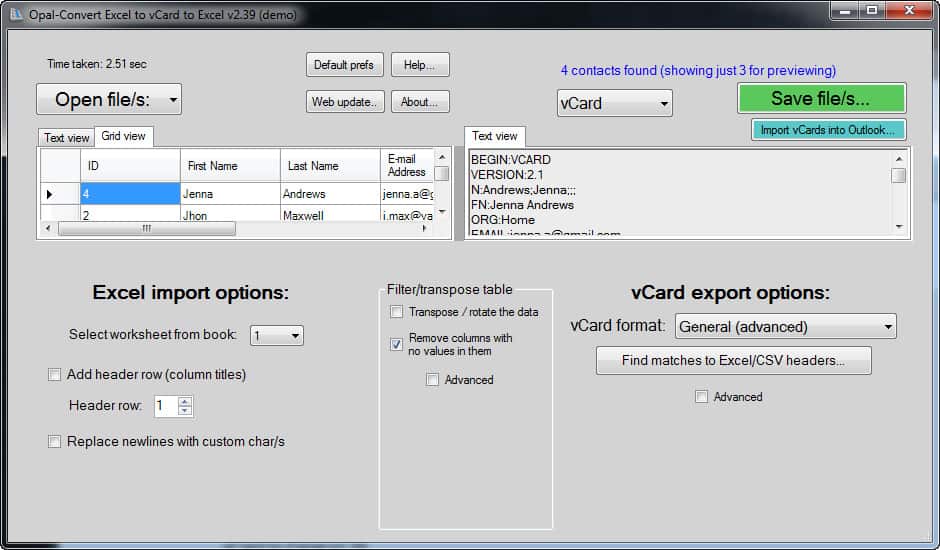Click the Opal-Convert app icon in title bar
This screenshot has height=550, width=940.
16,13
